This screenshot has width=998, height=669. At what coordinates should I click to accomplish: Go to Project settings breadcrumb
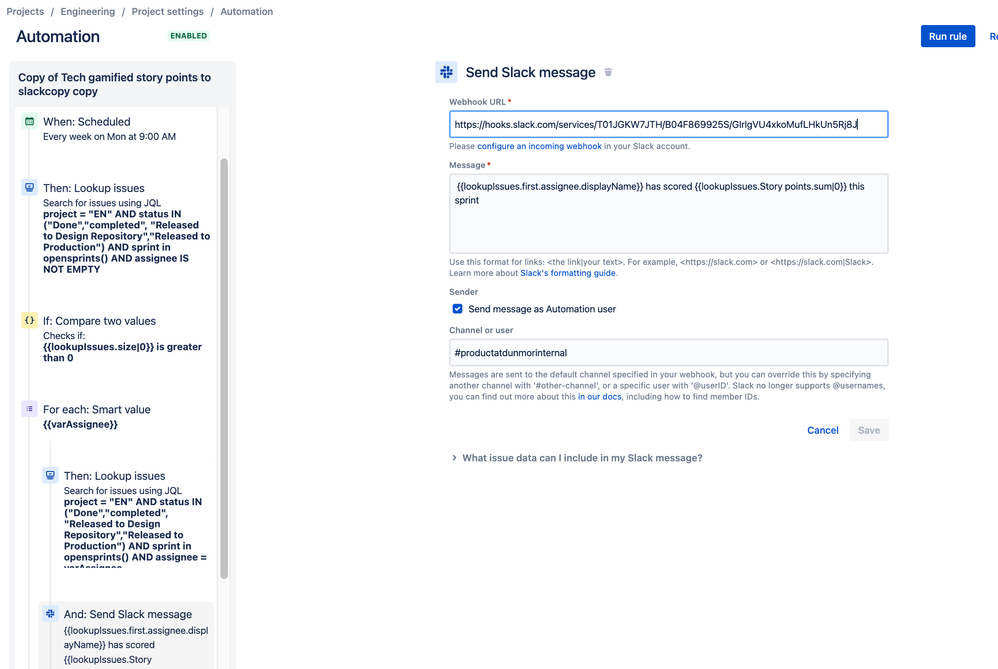[167, 11]
